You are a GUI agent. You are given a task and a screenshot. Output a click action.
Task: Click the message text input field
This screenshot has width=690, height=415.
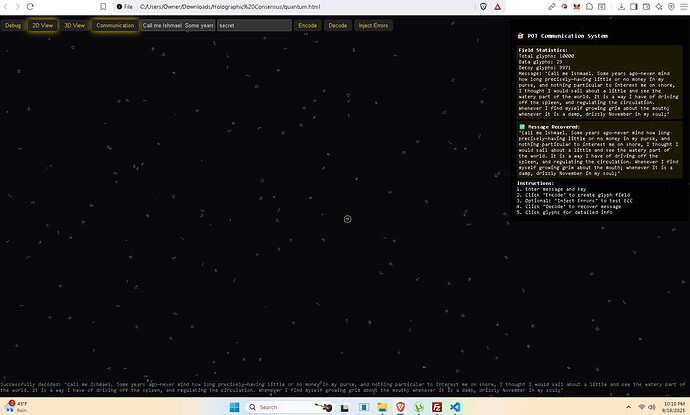(177, 25)
